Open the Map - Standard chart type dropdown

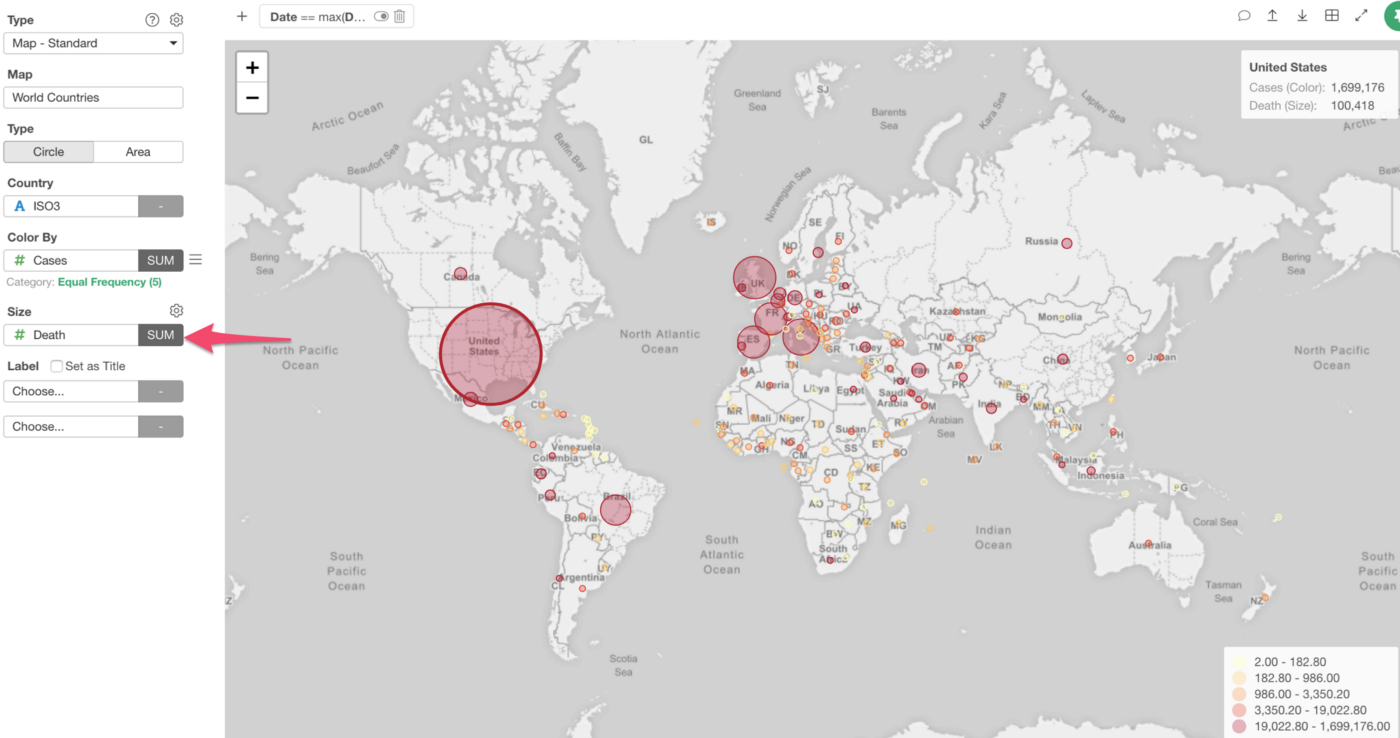94,43
